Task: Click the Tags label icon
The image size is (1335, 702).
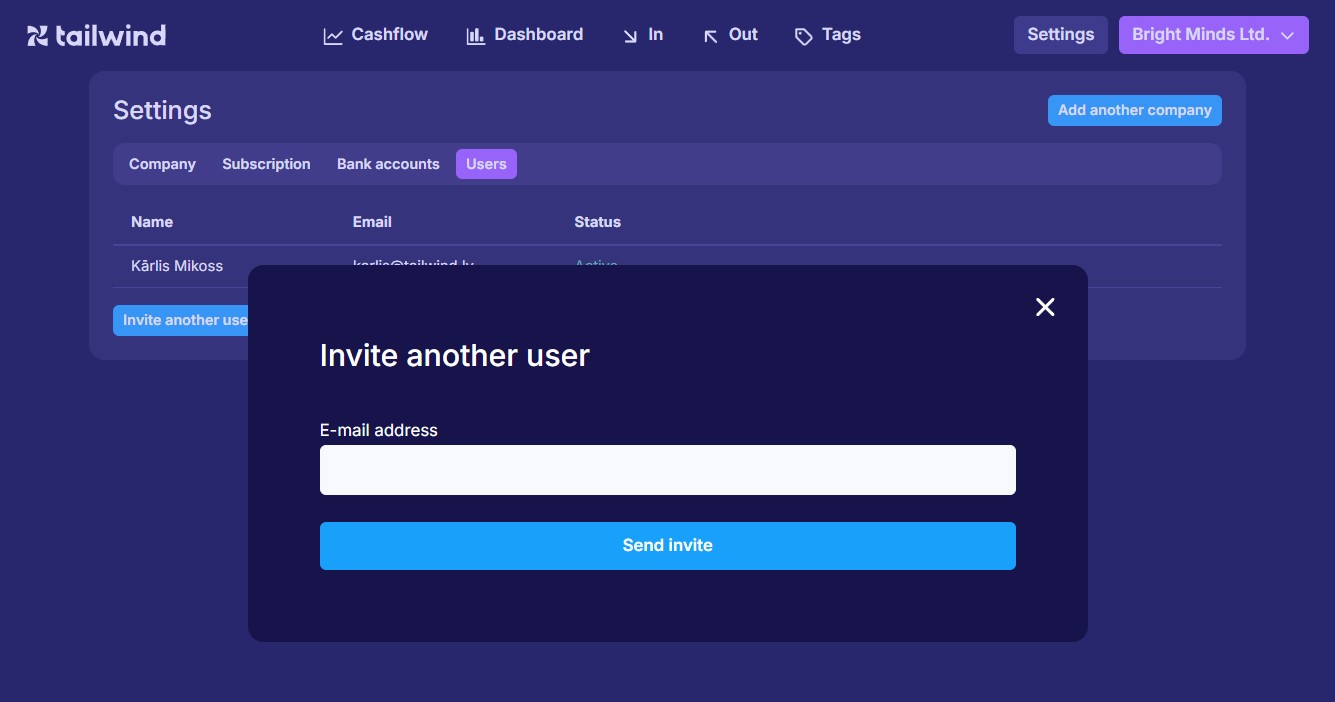Action: (x=804, y=36)
